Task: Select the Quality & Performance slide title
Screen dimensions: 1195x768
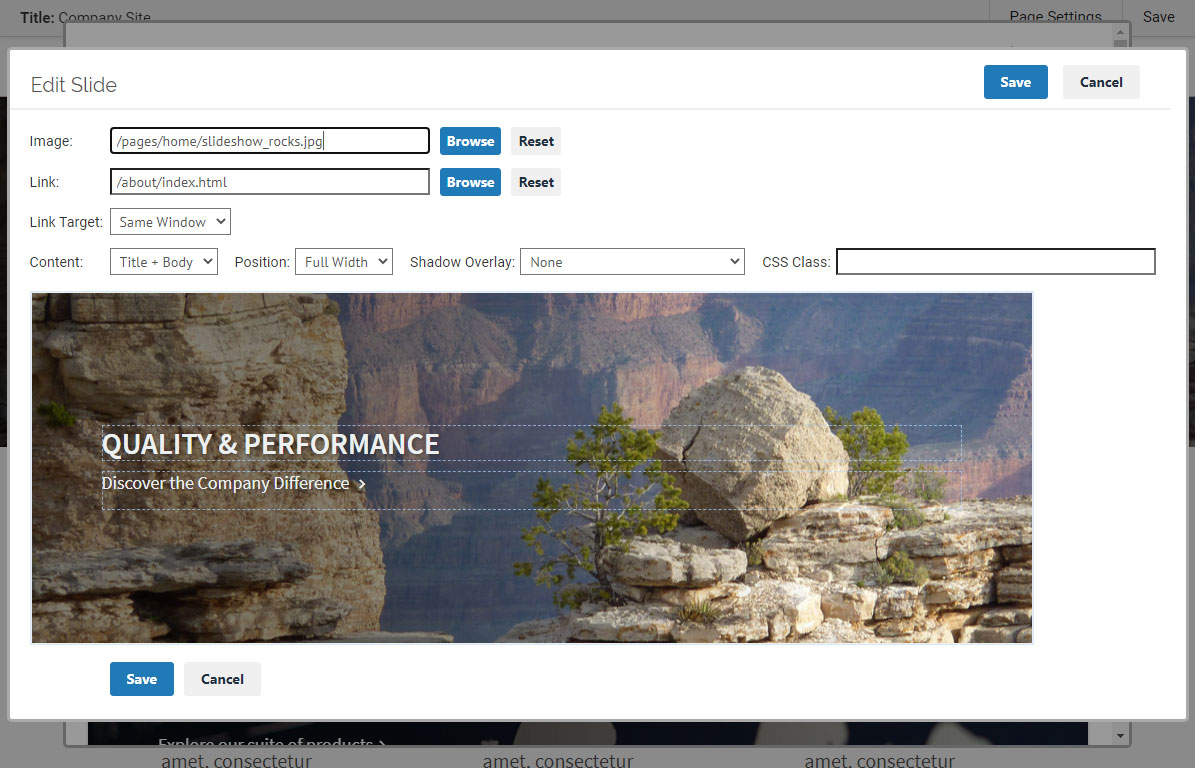Action: (271, 444)
